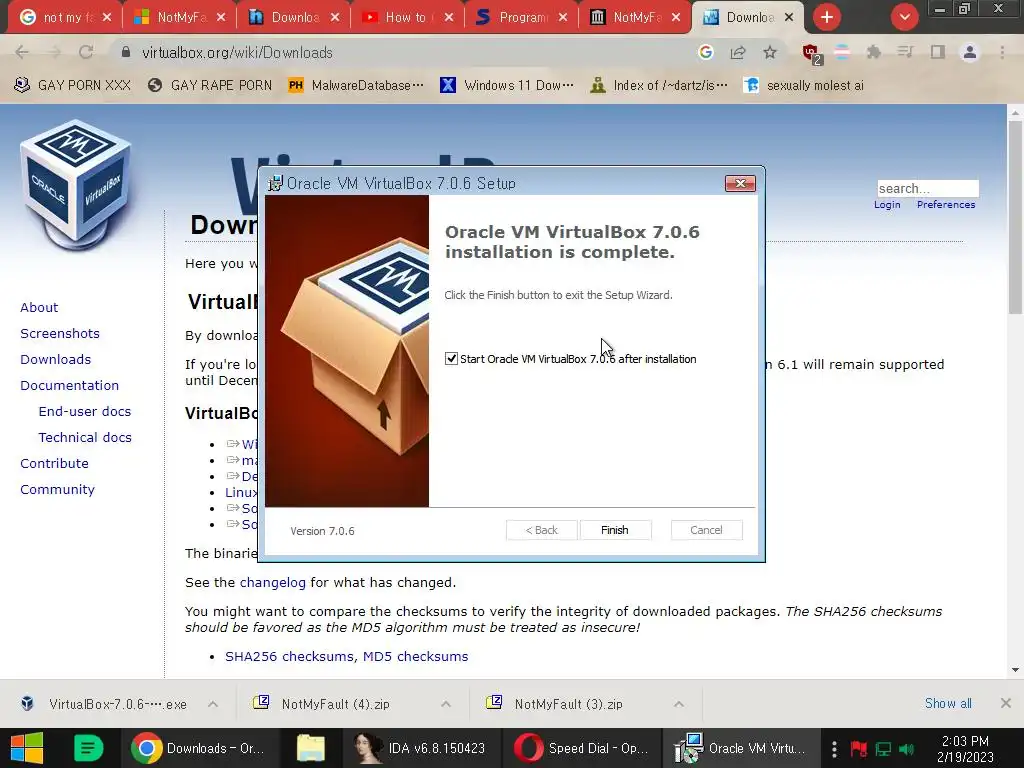Open the Downloads sidebar link

(56, 359)
